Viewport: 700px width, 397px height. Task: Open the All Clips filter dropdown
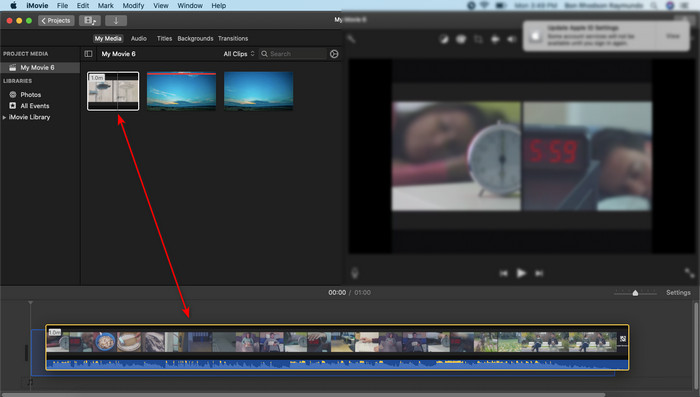click(x=239, y=54)
